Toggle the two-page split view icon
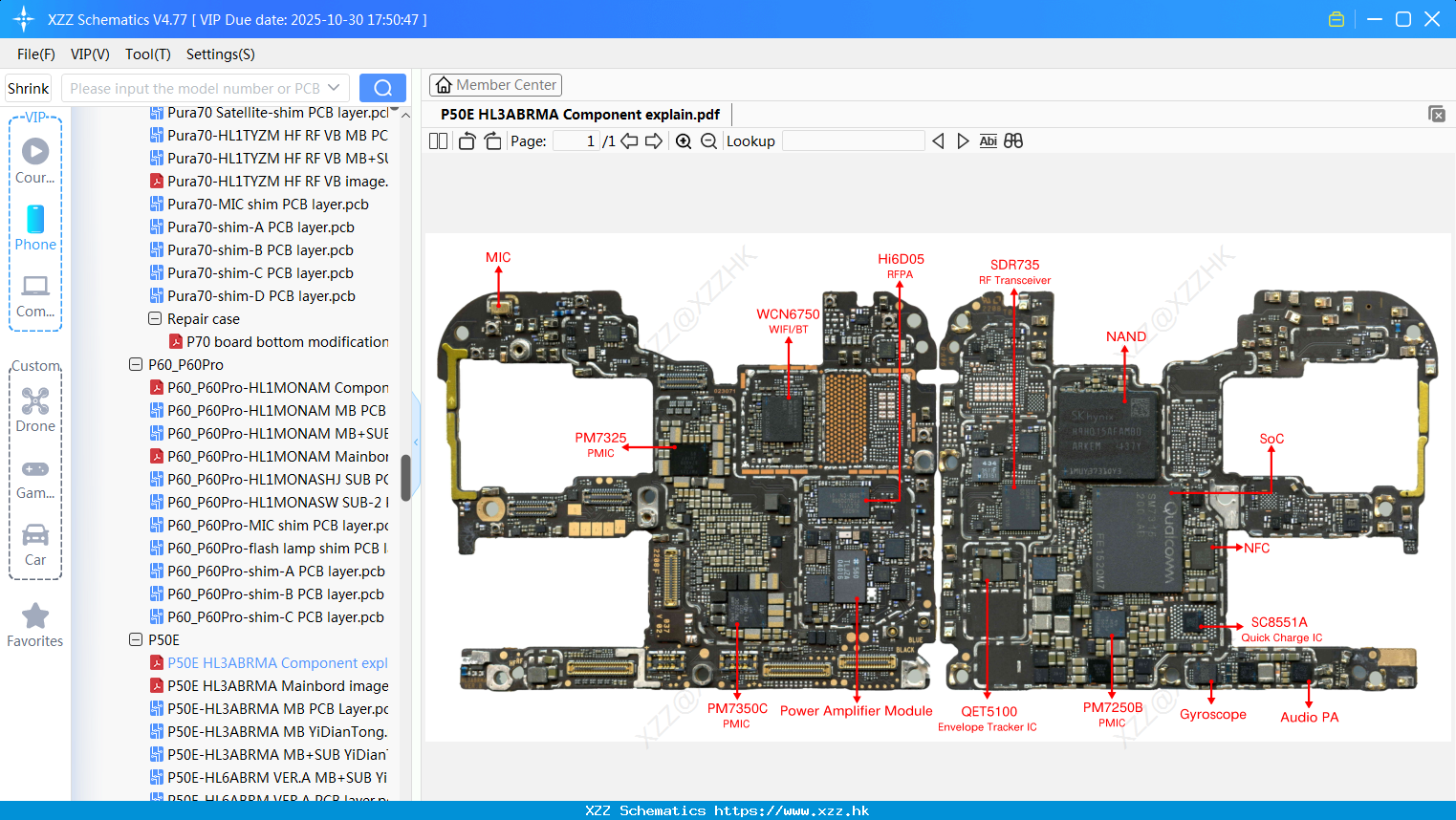This screenshot has height=820, width=1456. pos(438,141)
